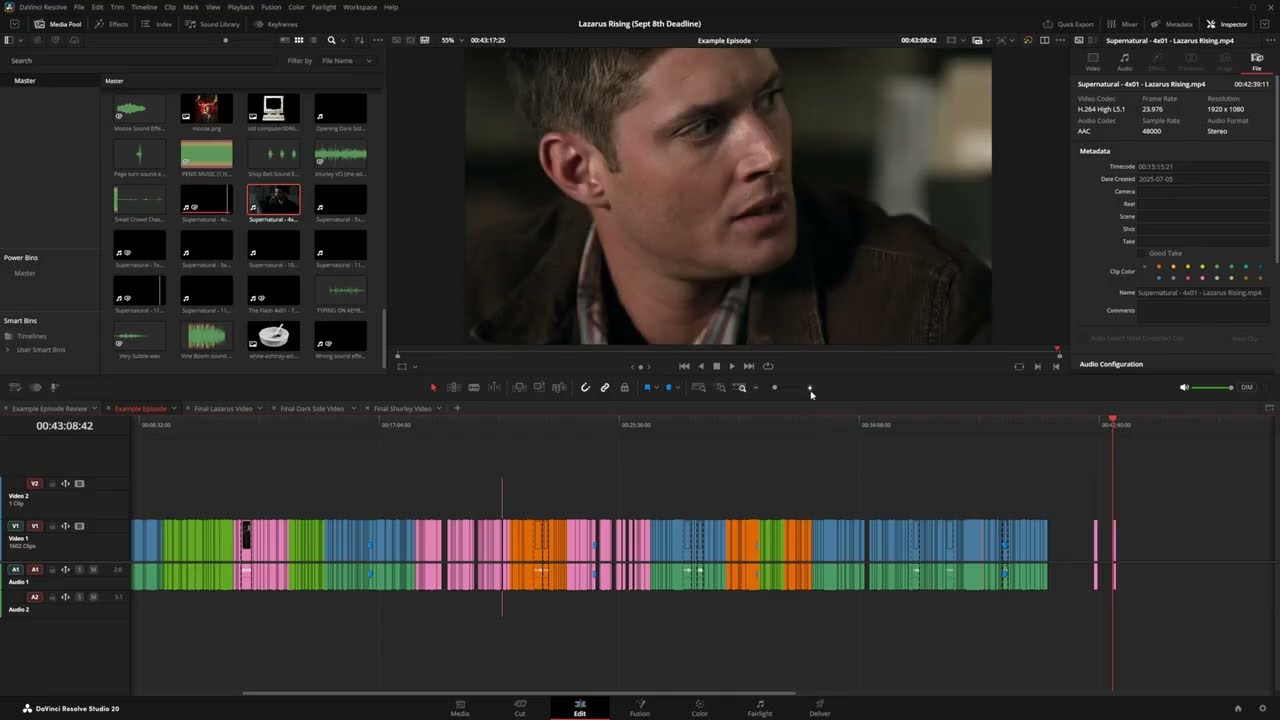Image resolution: width=1280 pixels, height=720 pixels.
Task: Open the Playback menu
Action: coord(241,7)
